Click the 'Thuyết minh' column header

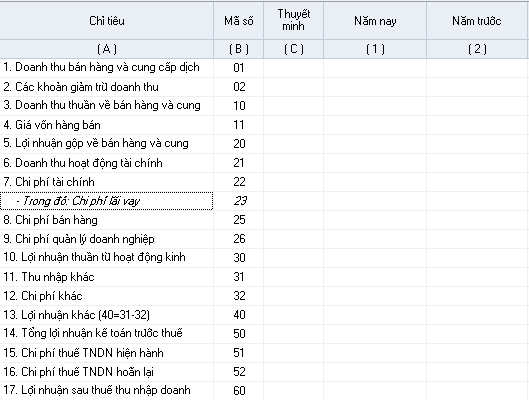[x=294, y=21]
